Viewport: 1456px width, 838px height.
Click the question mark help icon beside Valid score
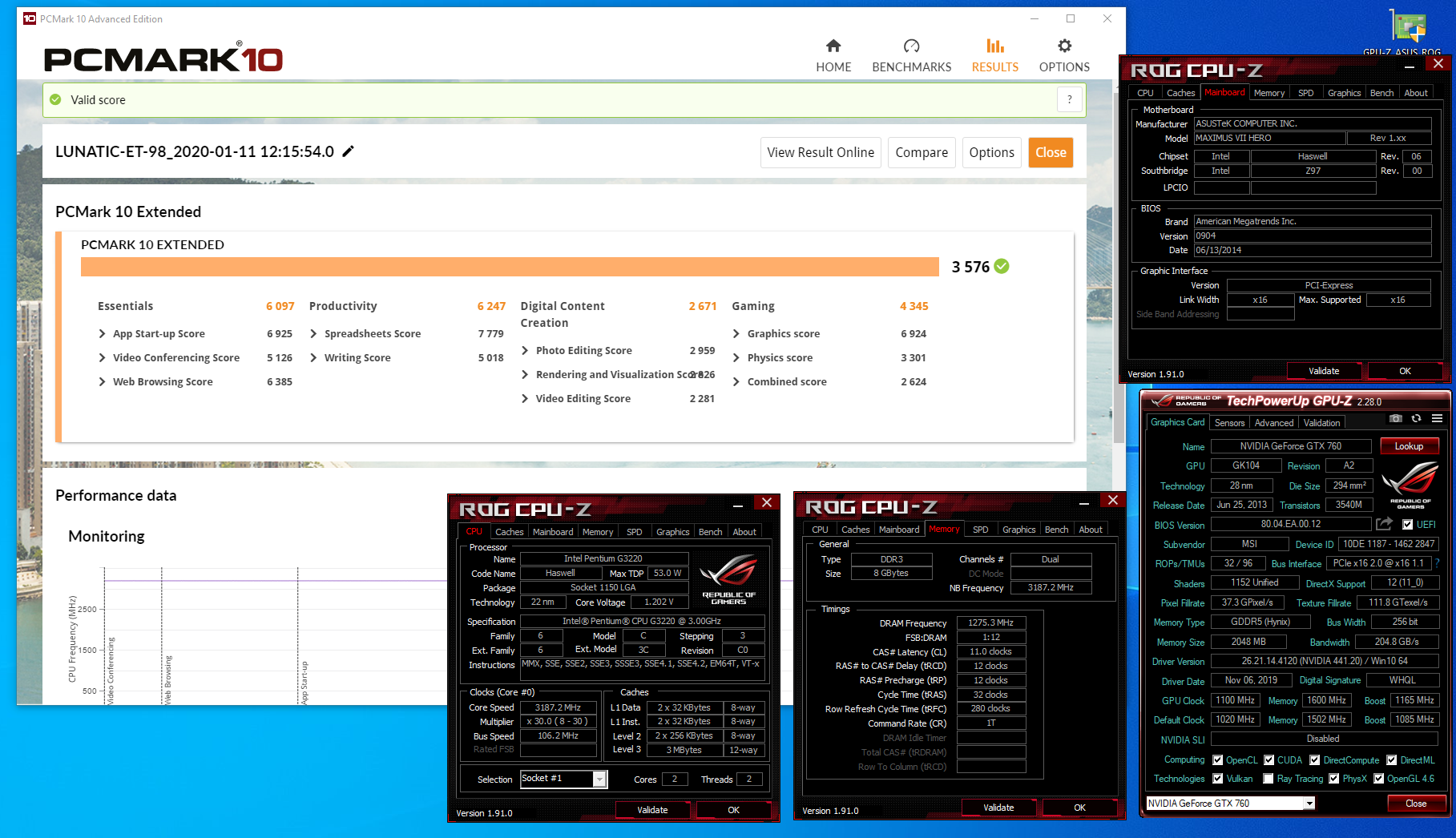coord(1069,99)
